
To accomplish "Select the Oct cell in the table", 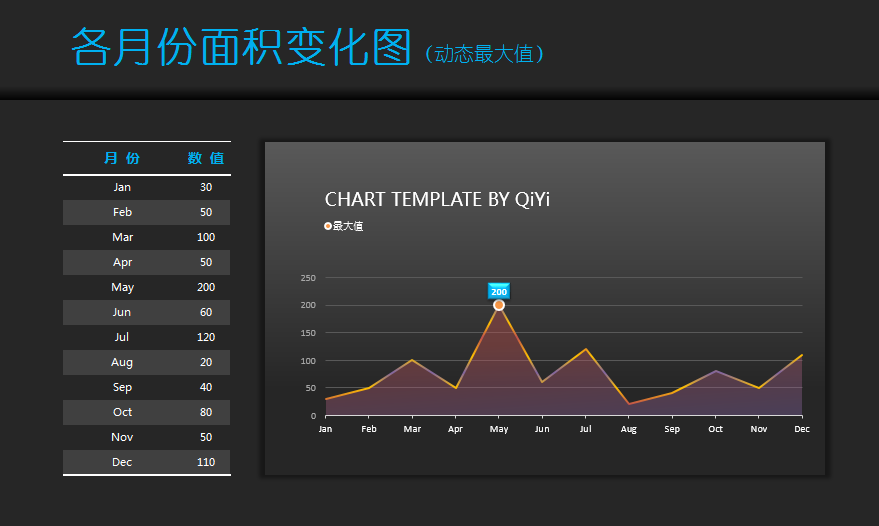I will coord(122,412).
